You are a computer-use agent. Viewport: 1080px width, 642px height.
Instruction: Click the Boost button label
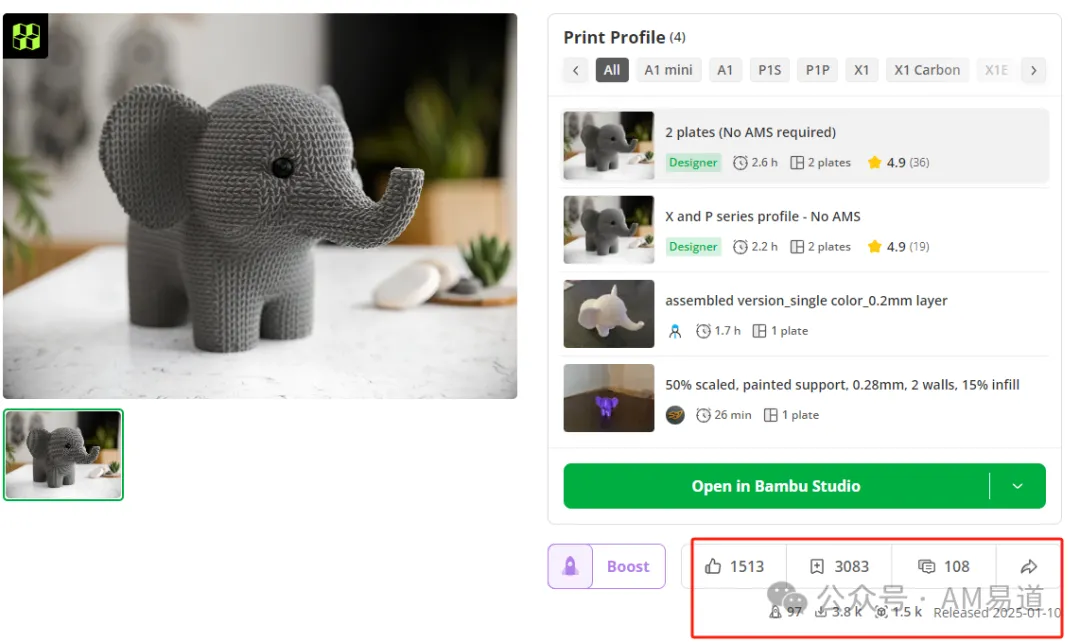[x=628, y=566]
